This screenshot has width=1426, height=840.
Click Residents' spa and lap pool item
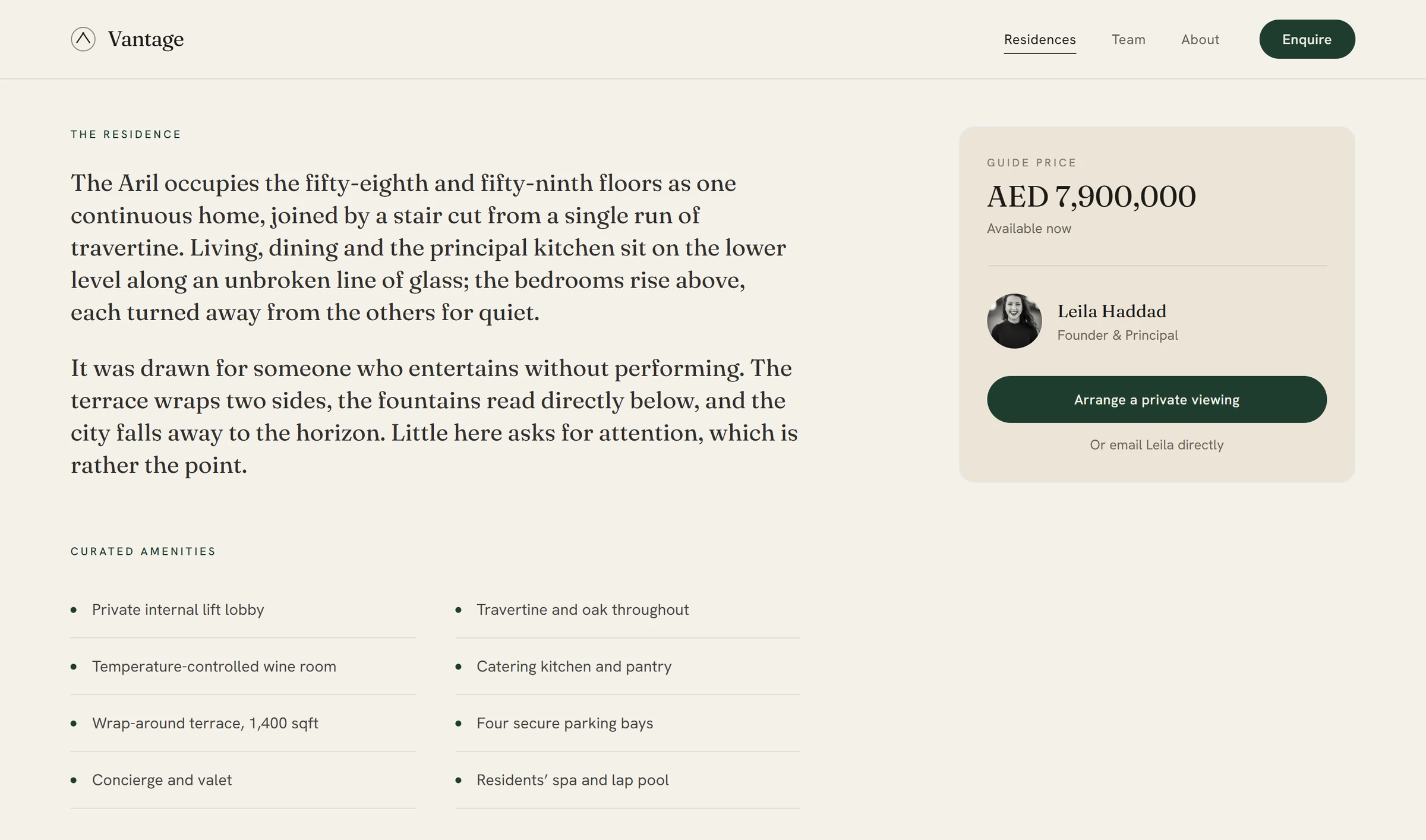627,780
